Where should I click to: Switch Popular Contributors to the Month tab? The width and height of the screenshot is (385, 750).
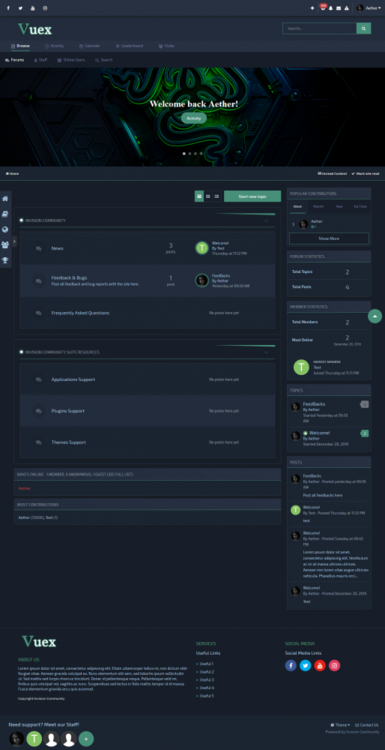(x=318, y=207)
